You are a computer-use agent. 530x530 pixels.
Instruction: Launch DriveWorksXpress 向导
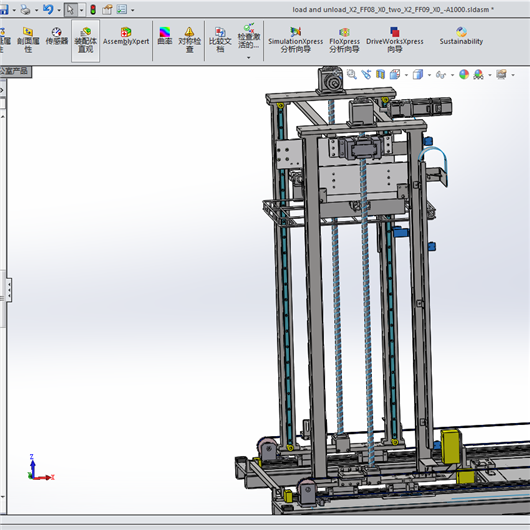(394, 40)
